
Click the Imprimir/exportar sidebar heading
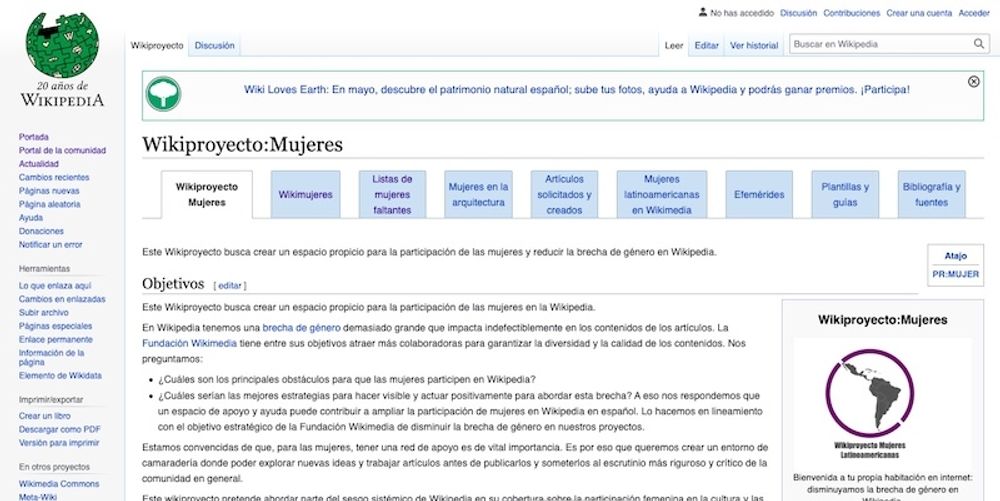[x=51, y=400]
